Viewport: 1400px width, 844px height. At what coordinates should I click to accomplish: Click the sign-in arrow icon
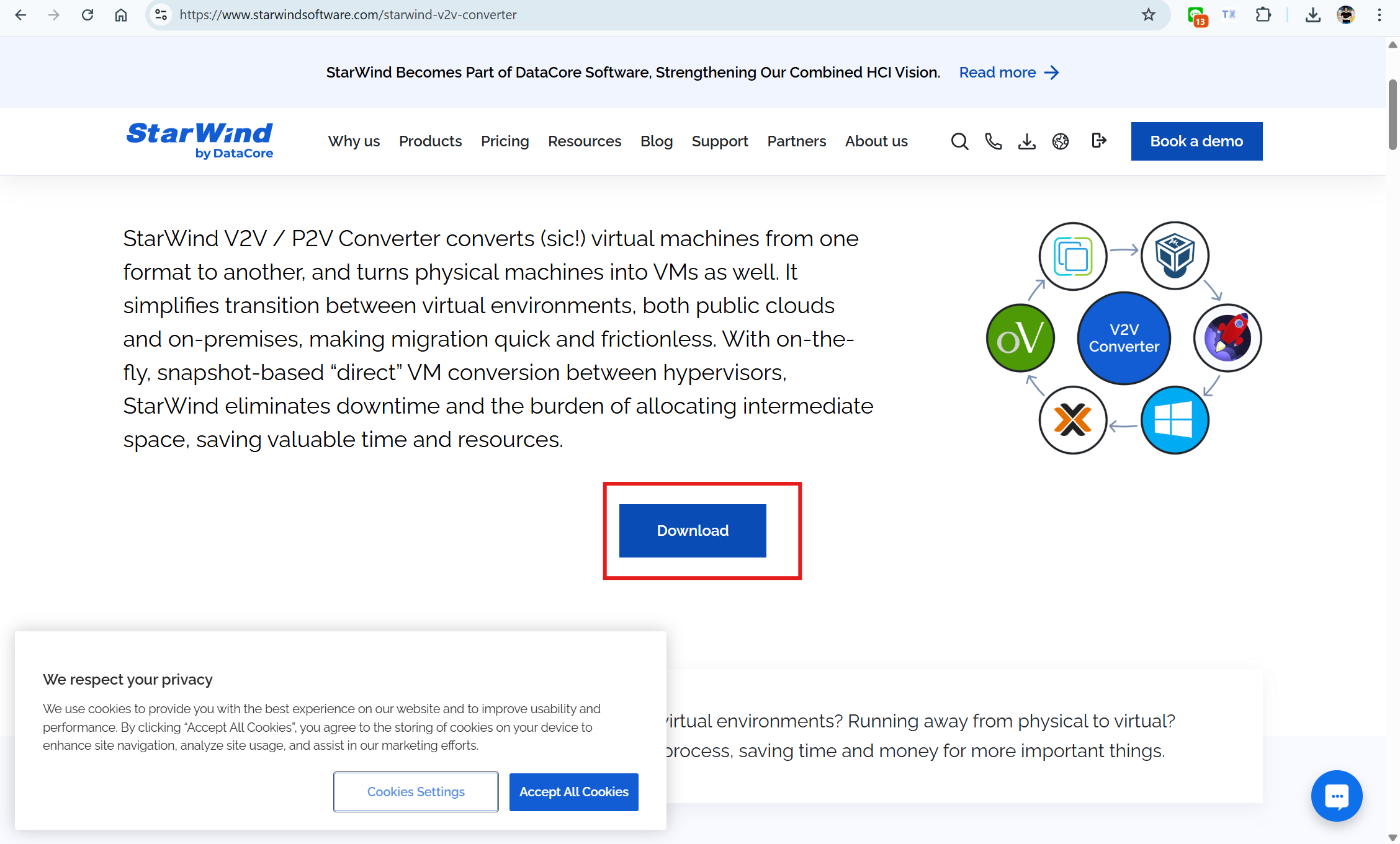pyautogui.click(x=1099, y=140)
